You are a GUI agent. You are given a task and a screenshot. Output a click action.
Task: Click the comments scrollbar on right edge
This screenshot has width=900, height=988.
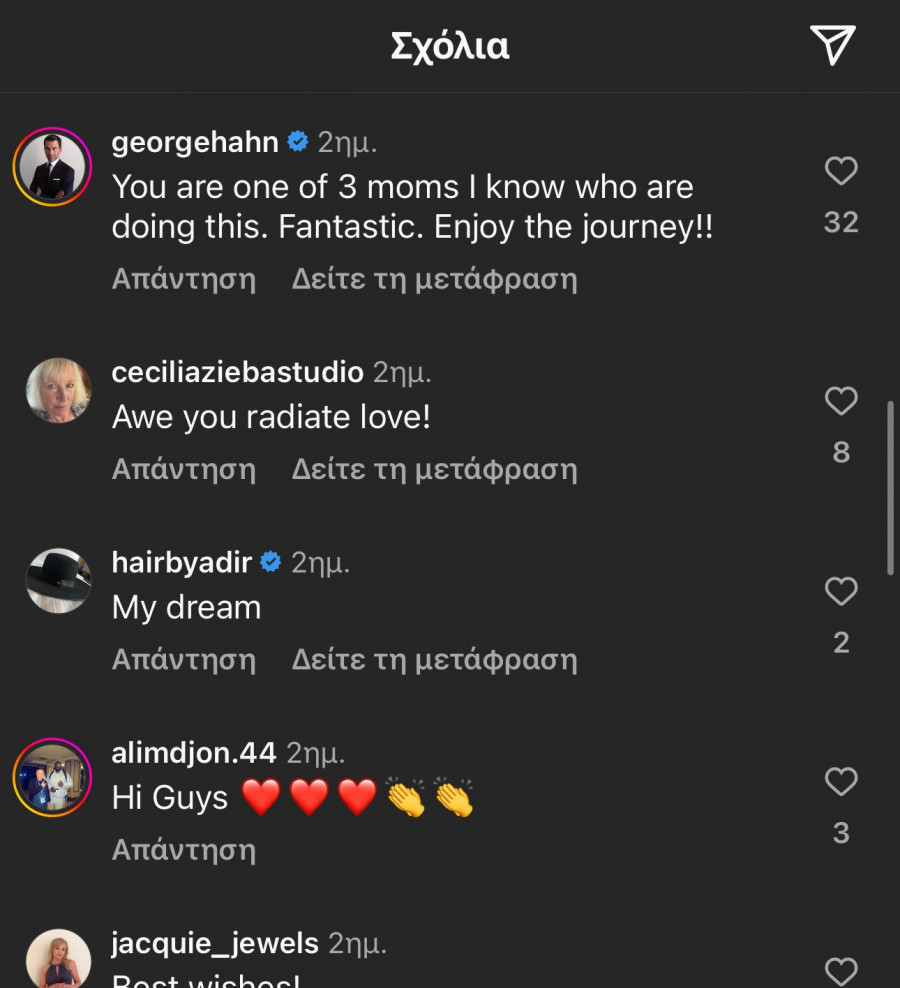point(890,488)
